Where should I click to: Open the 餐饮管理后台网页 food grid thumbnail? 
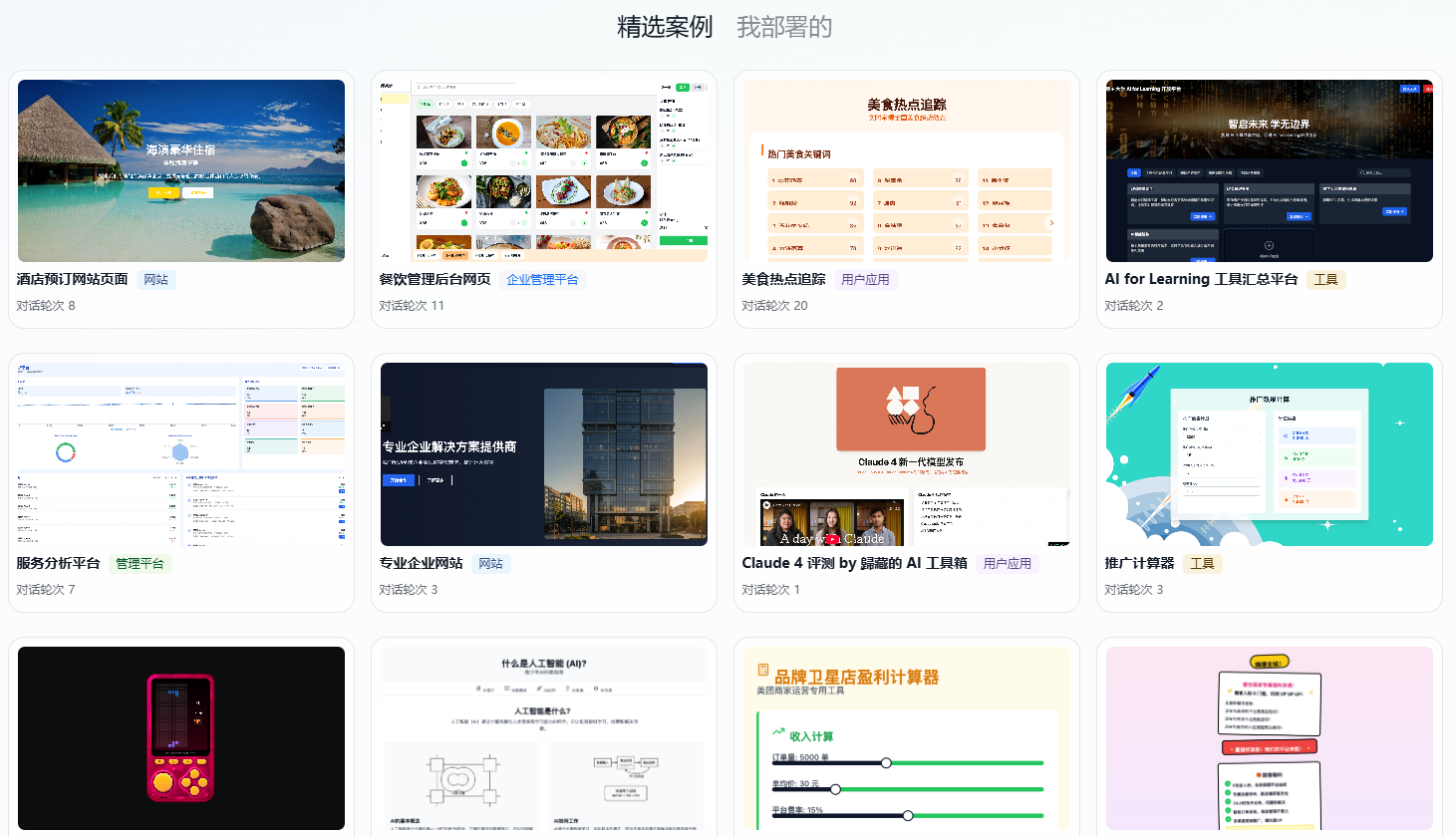click(544, 170)
